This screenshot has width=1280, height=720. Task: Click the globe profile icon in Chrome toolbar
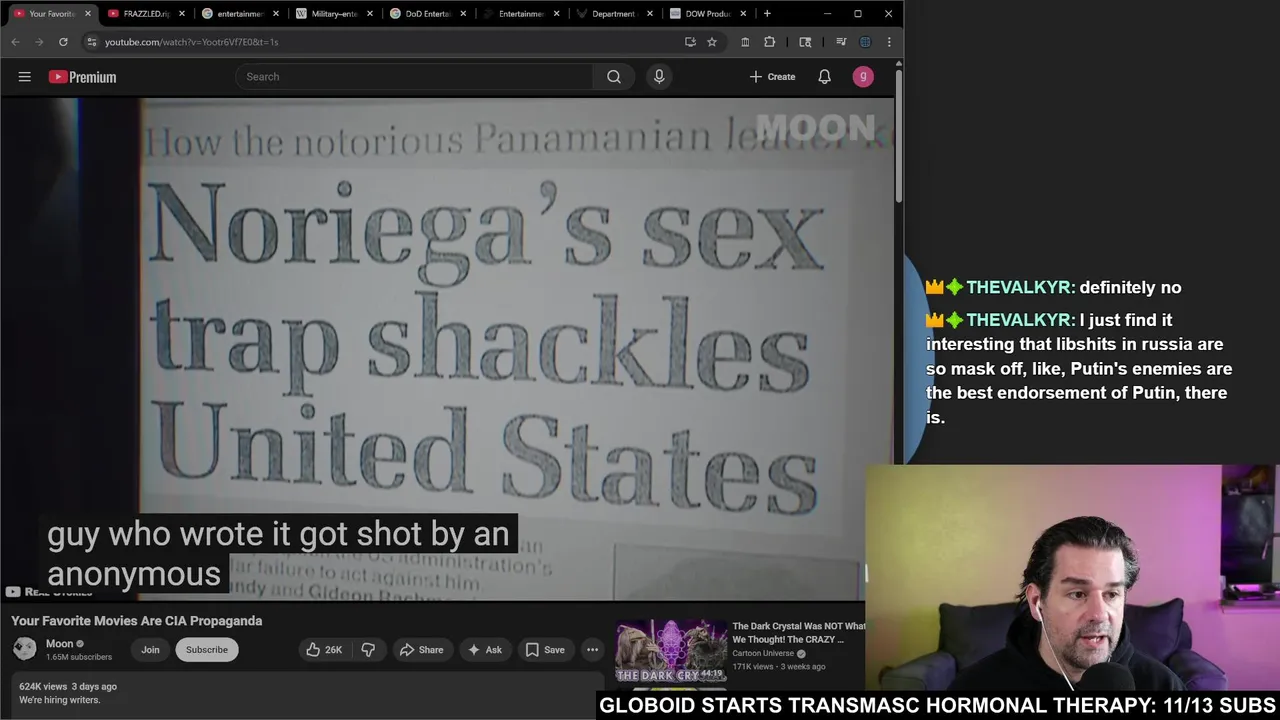coord(865,42)
